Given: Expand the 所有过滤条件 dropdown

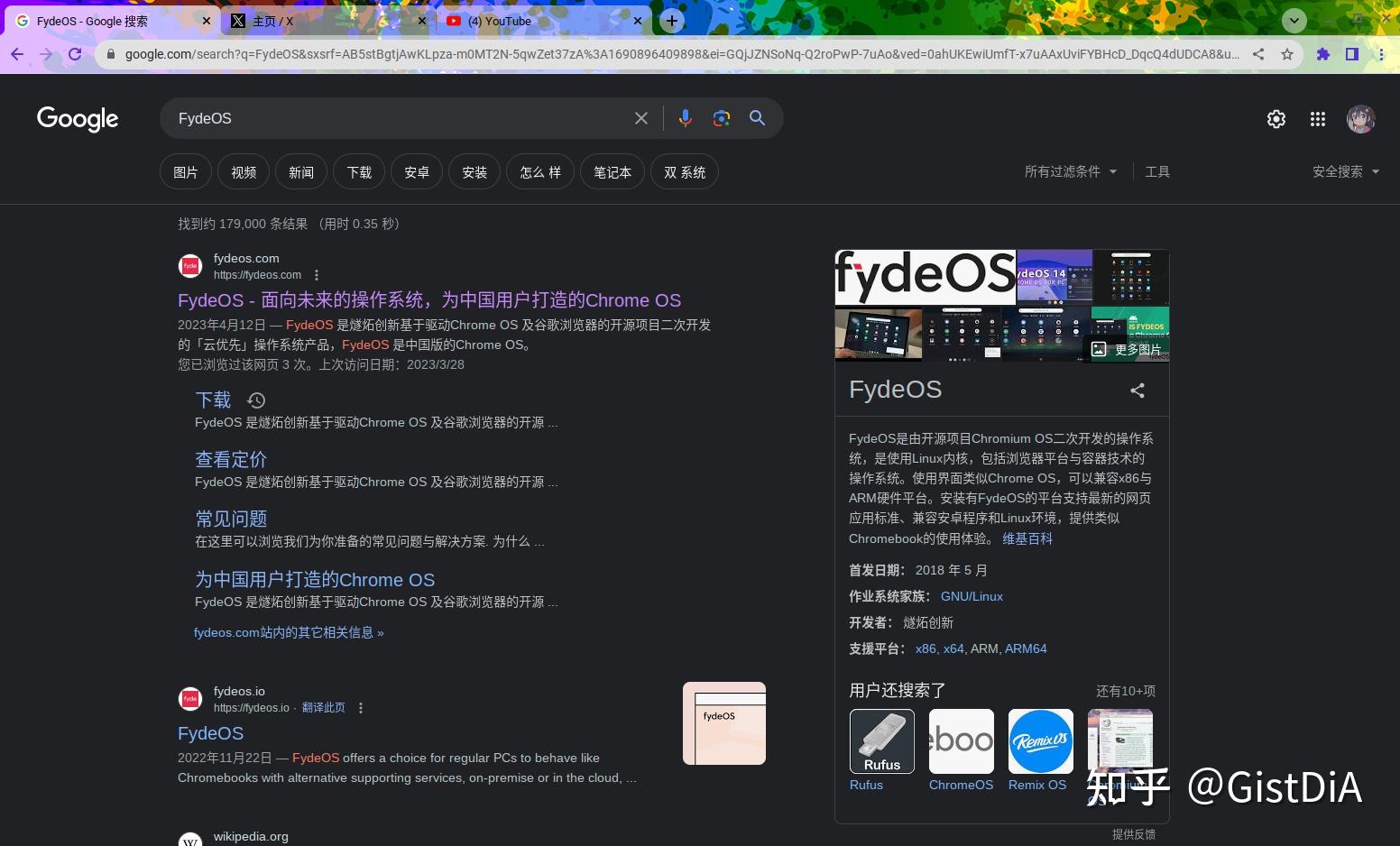Looking at the screenshot, I should 1070,170.
